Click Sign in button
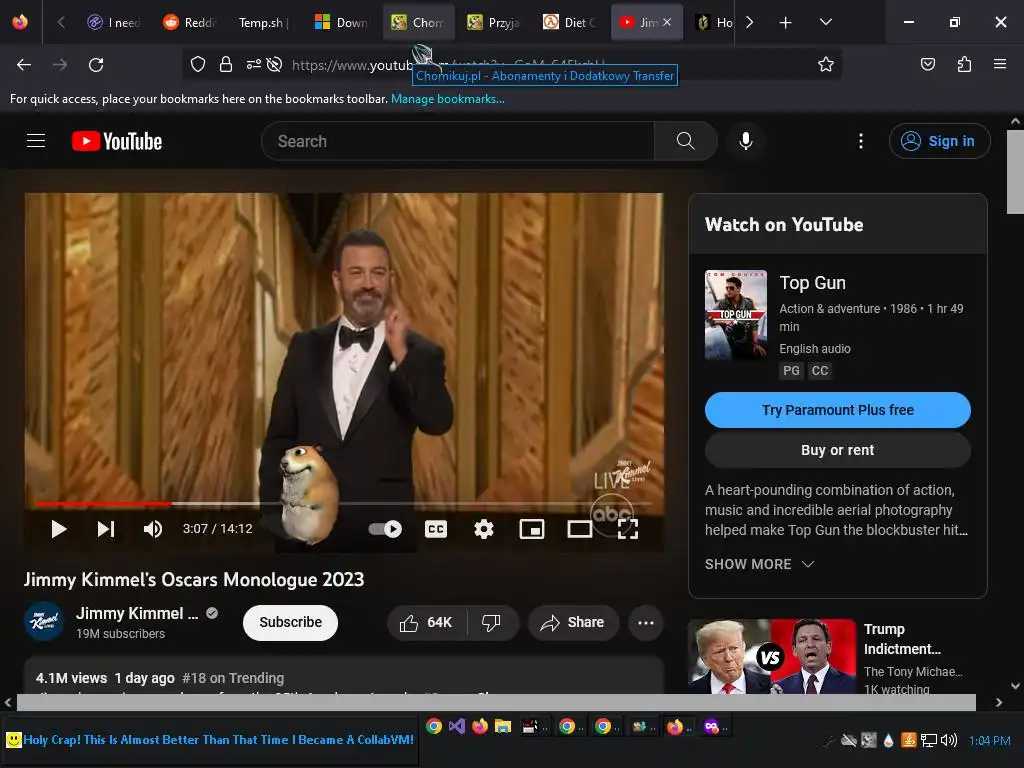The image size is (1024, 768). (939, 141)
